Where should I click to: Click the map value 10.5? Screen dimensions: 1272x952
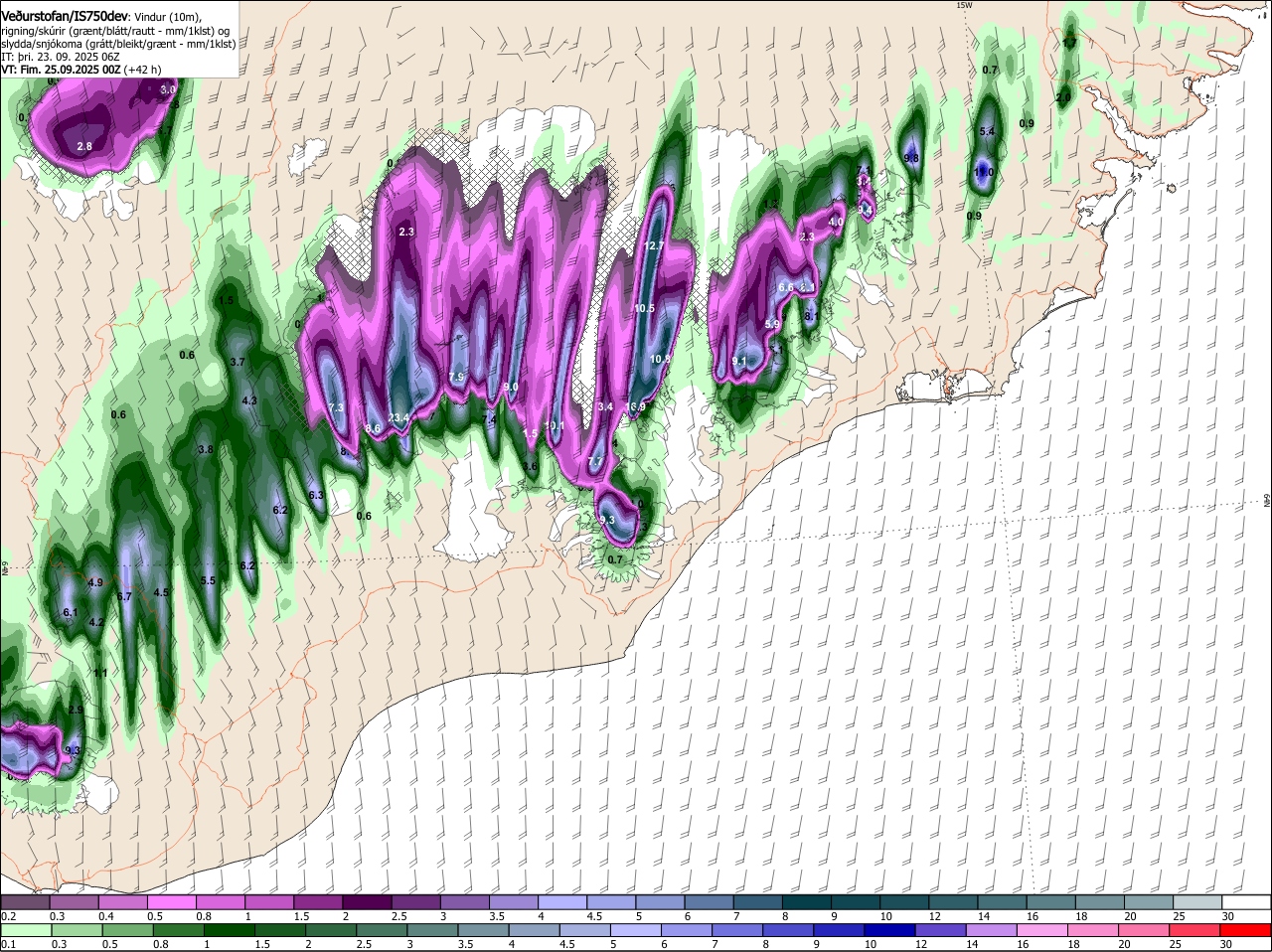(x=644, y=308)
